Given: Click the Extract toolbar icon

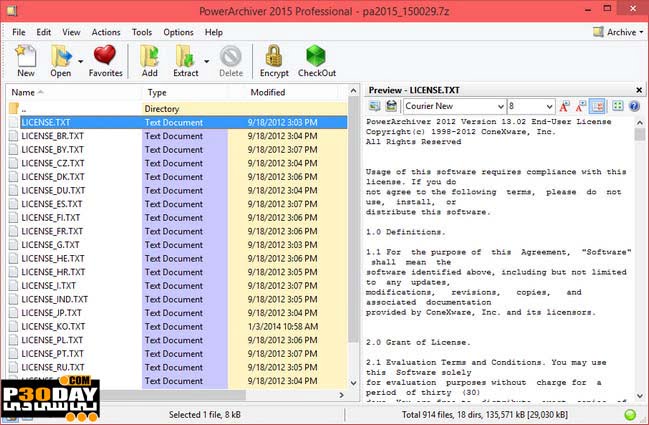Looking at the screenshot, I should coord(185,61).
